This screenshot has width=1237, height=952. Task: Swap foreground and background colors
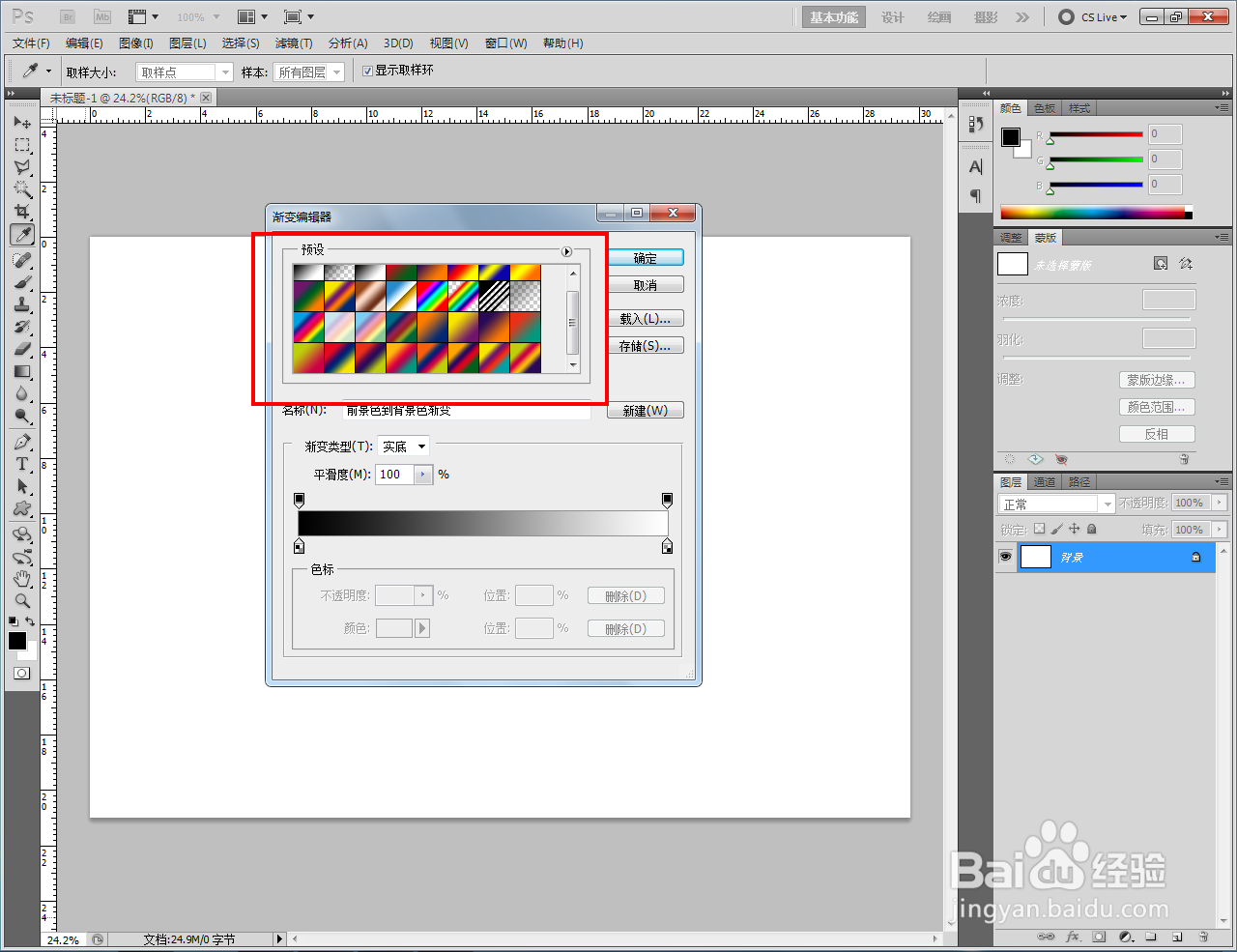tap(31, 621)
